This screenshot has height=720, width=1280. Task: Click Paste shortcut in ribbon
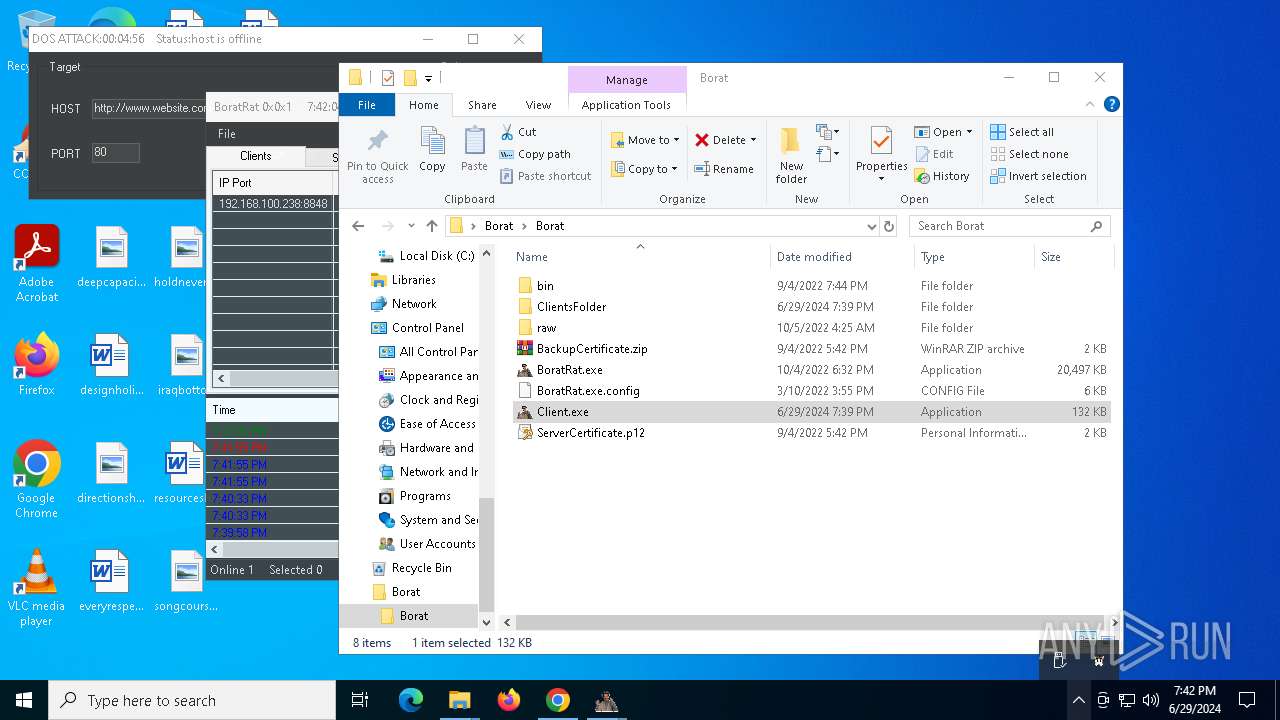(x=544, y=176)
